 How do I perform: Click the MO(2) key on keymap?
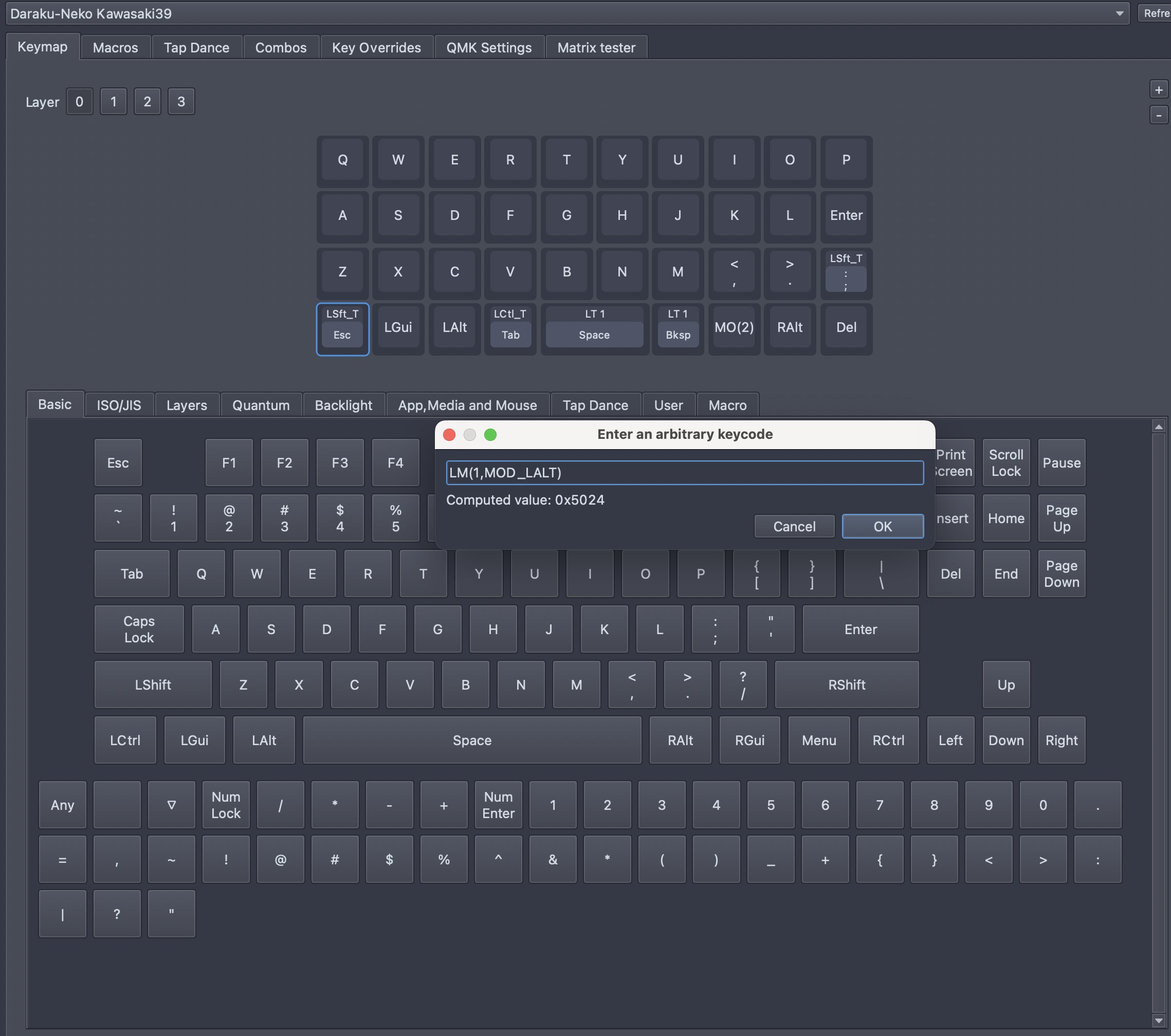[x=734, y=327]
